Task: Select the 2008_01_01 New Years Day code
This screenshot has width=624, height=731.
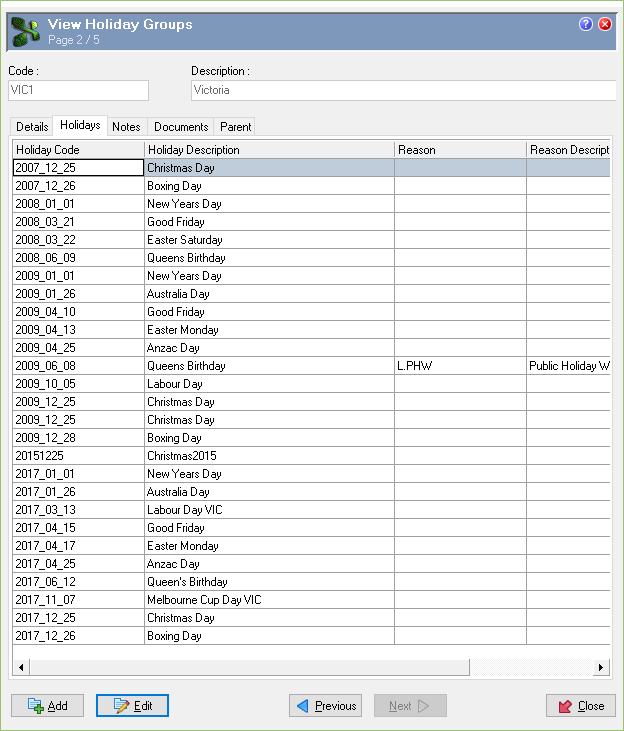Action: coord(78,204)
